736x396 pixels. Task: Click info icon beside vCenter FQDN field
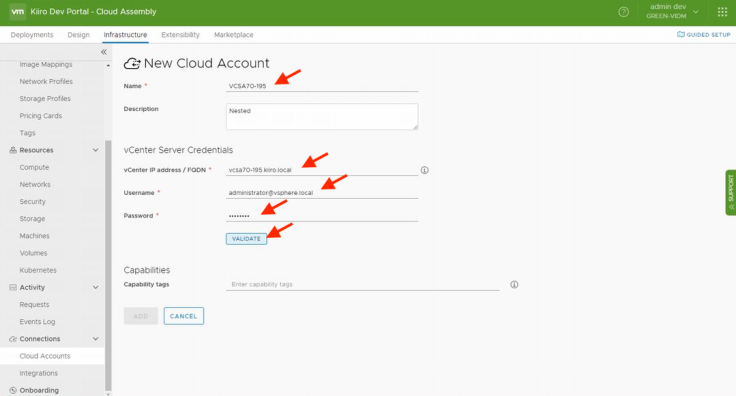tap(424, 170)
